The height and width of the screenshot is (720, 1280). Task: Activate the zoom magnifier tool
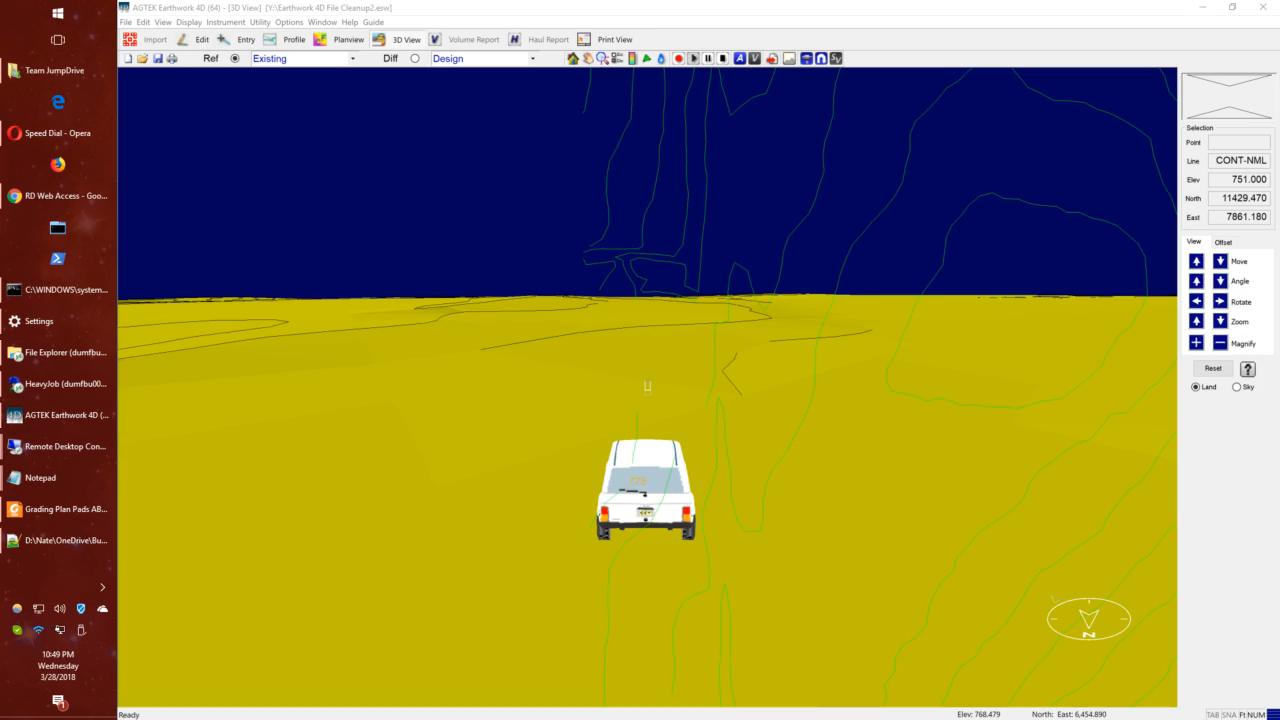point(603,58)
